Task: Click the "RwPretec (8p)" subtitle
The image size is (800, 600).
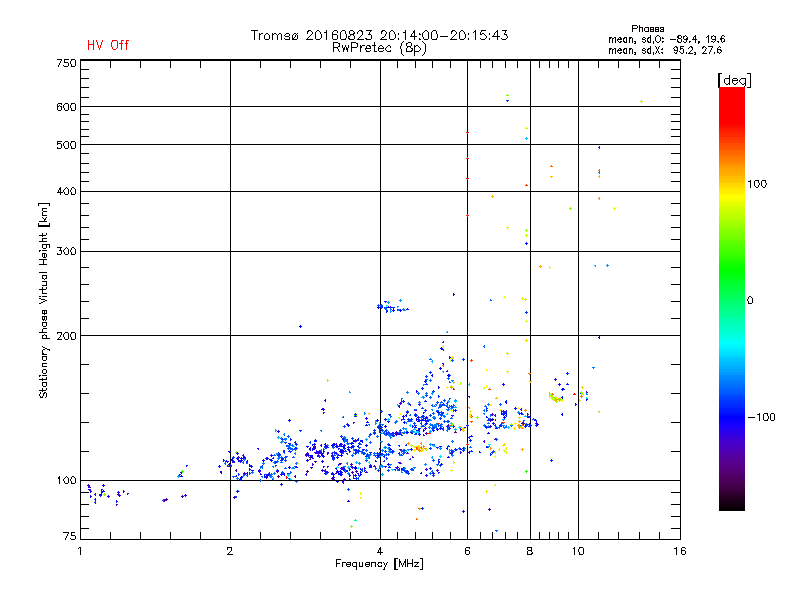Action: coord(379,48)
